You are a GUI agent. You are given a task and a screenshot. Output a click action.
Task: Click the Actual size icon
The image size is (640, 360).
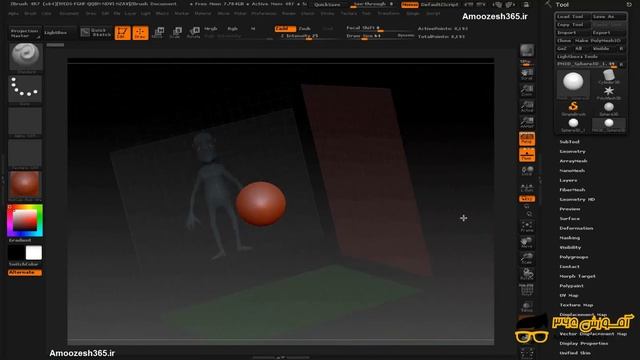click(527, 106)
